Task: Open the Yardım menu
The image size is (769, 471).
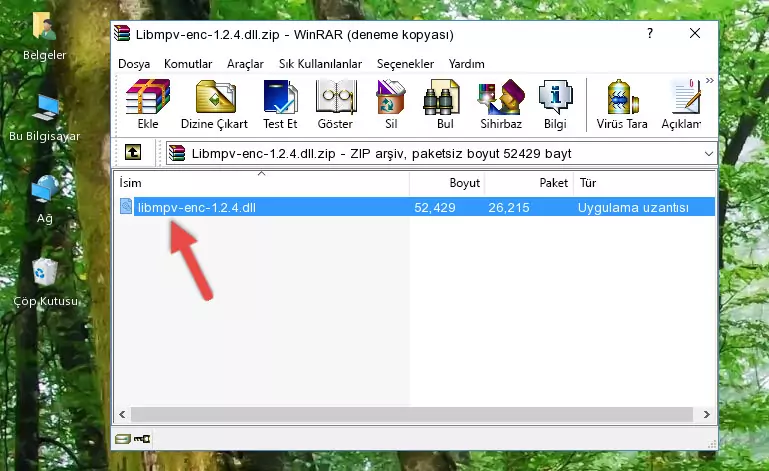Action: coord(466,64)
